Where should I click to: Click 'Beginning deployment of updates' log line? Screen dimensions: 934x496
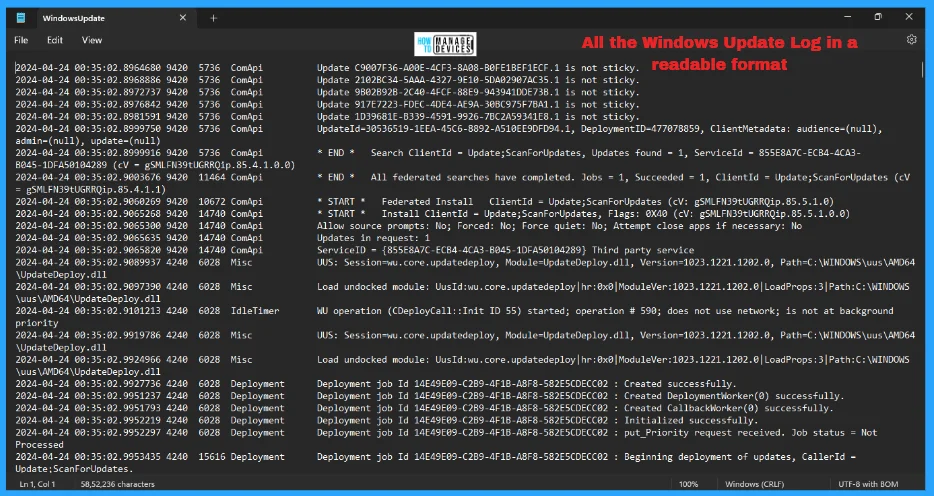point(435,463)
